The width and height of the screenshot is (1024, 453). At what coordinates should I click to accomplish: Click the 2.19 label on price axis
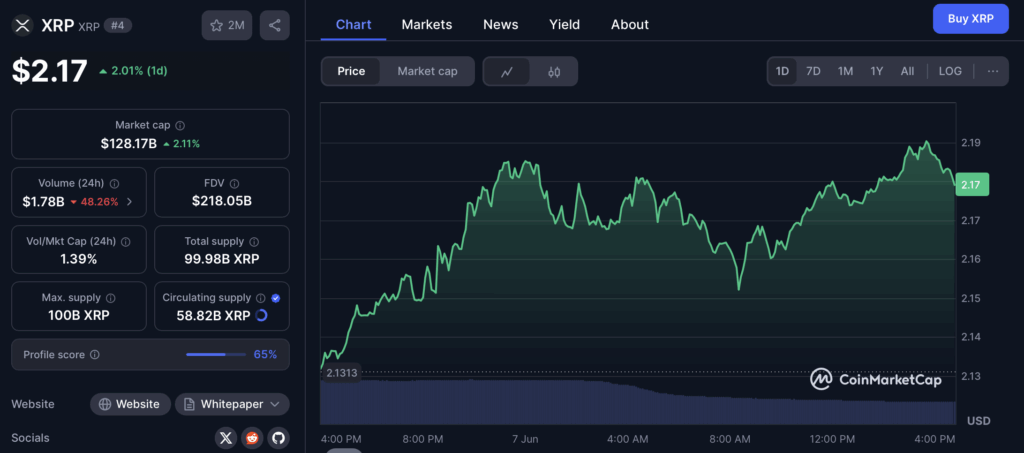click(x=970, y=142)
